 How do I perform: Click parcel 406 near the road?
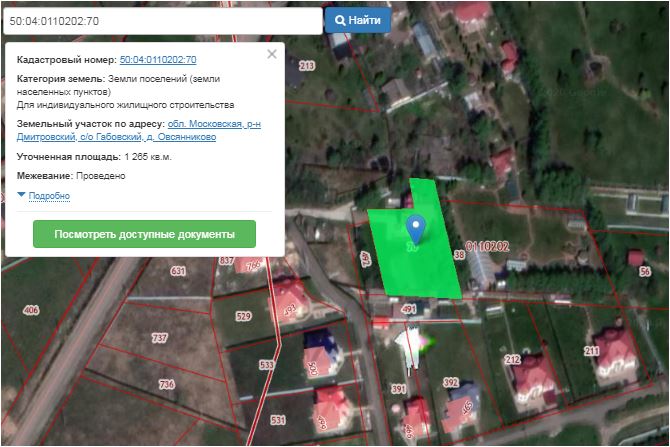(x=30, y=310)
